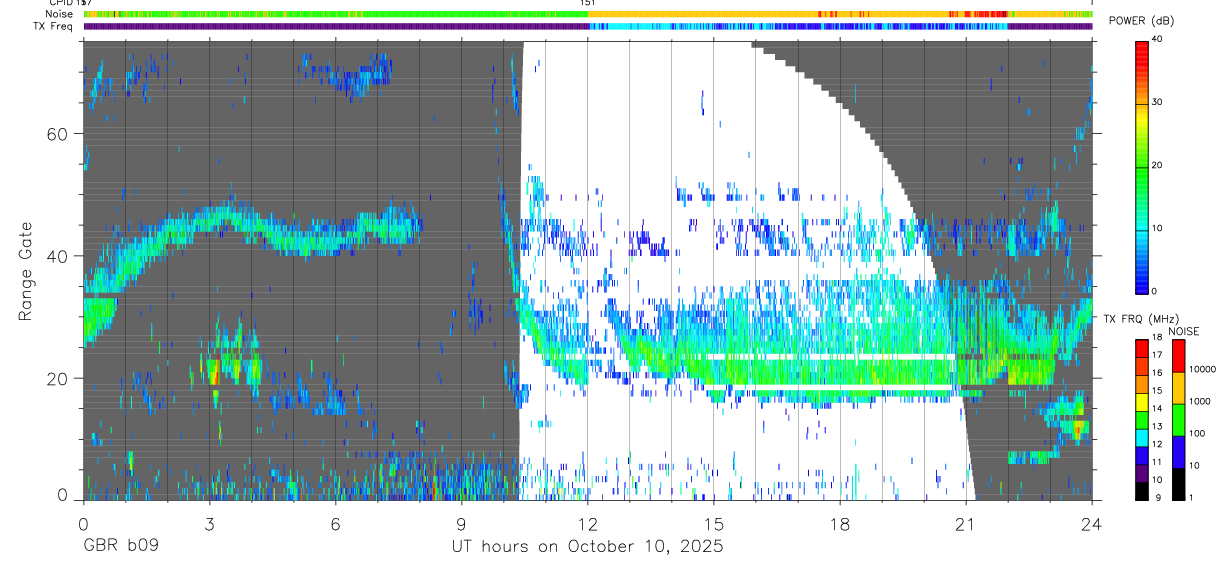Click the "NOISE" legend title
1228x567 pixels.
pyautogui.click(x=1184, y=331)
